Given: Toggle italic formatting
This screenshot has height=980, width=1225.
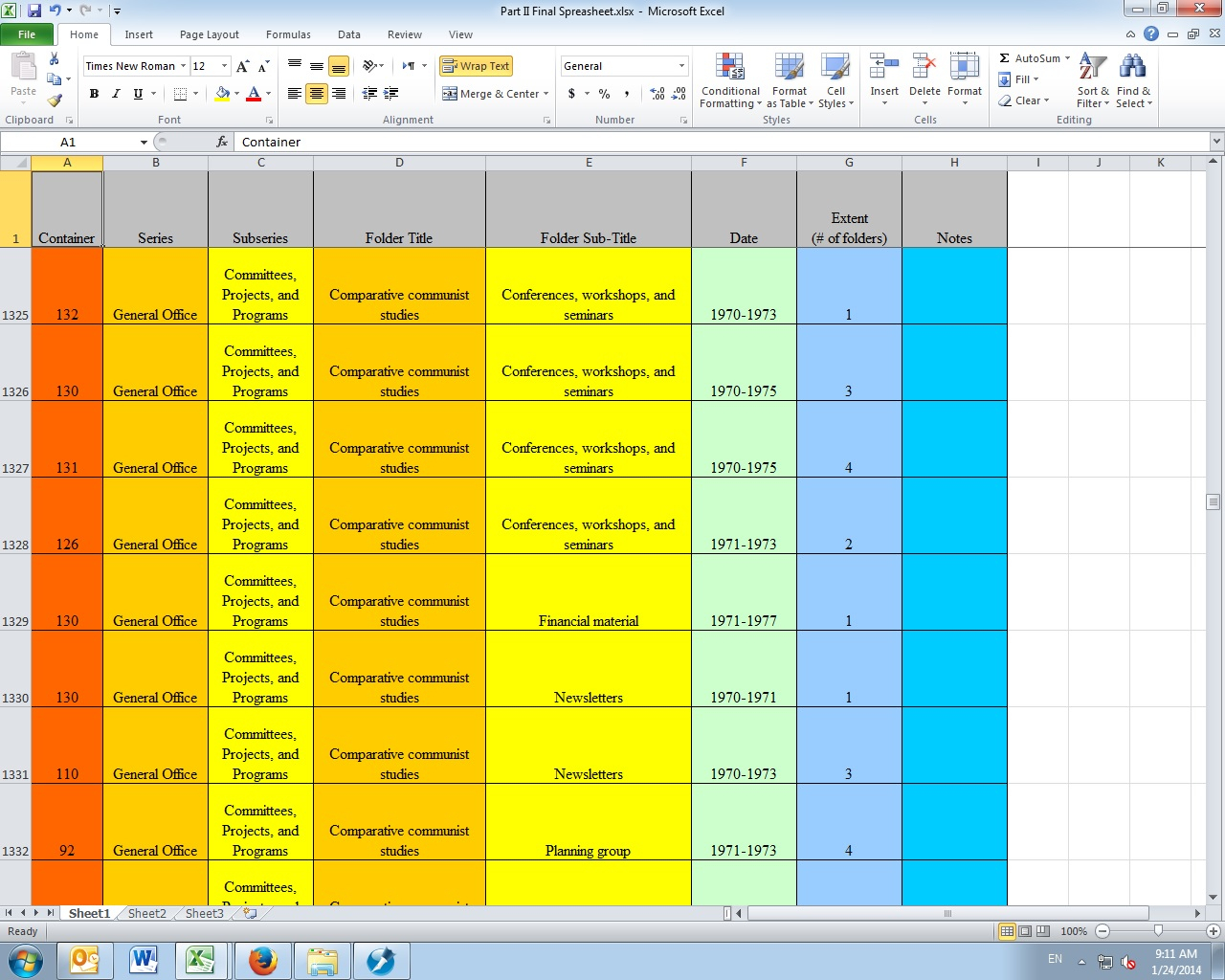Looking at the screenshot, I should click(x=115, y=93).
